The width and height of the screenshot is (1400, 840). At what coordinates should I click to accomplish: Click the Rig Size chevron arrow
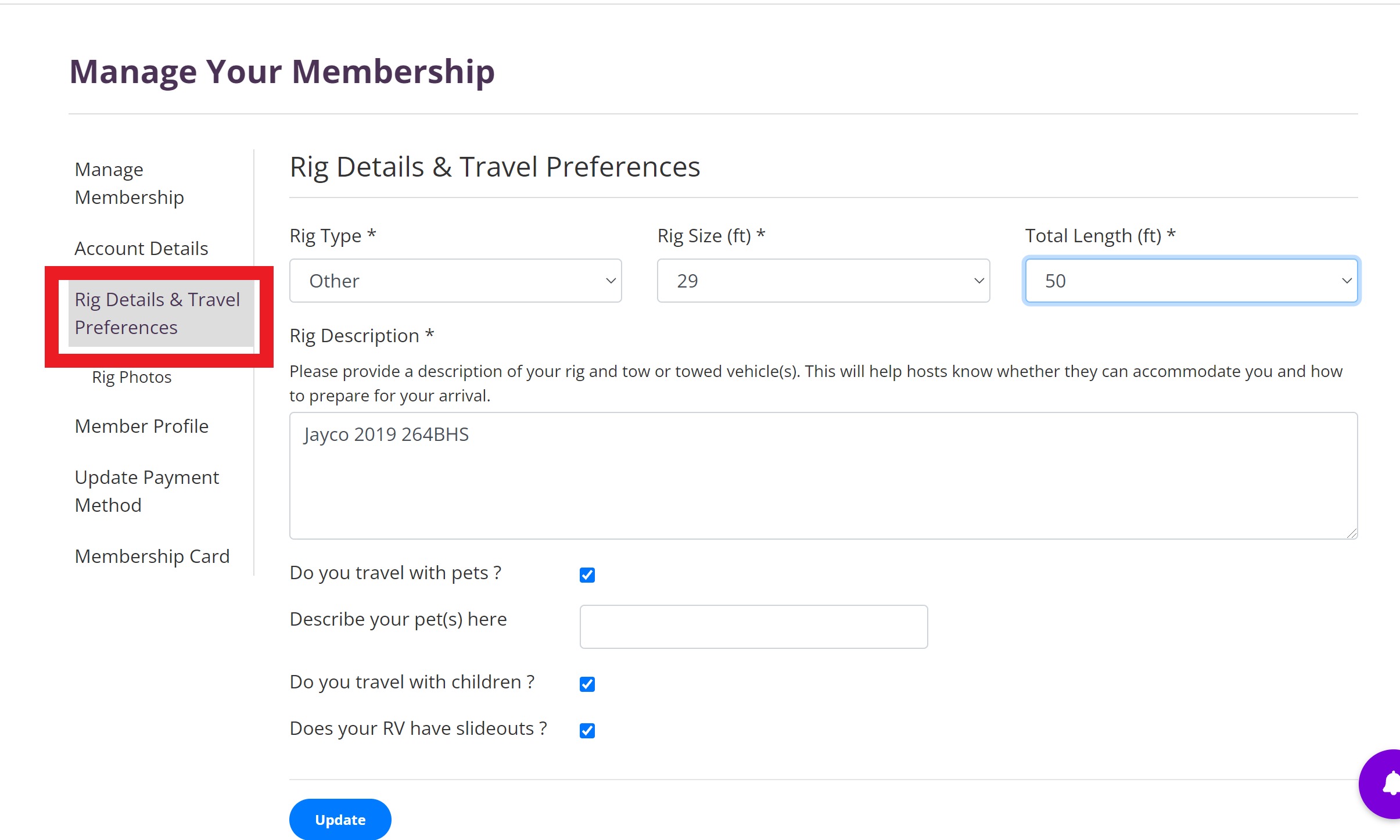coord(979,281)
